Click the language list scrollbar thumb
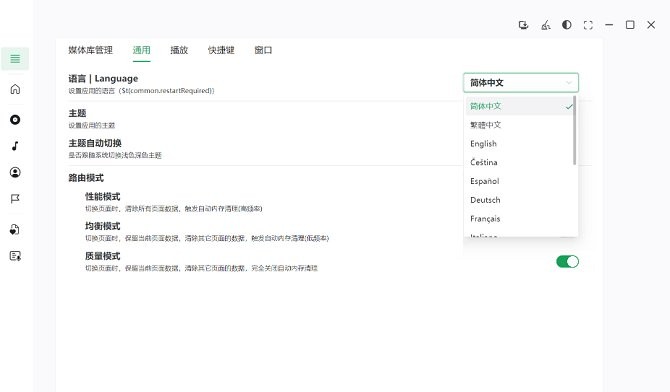The height and width of the screenshot is (392, 670). click(575, 130)
